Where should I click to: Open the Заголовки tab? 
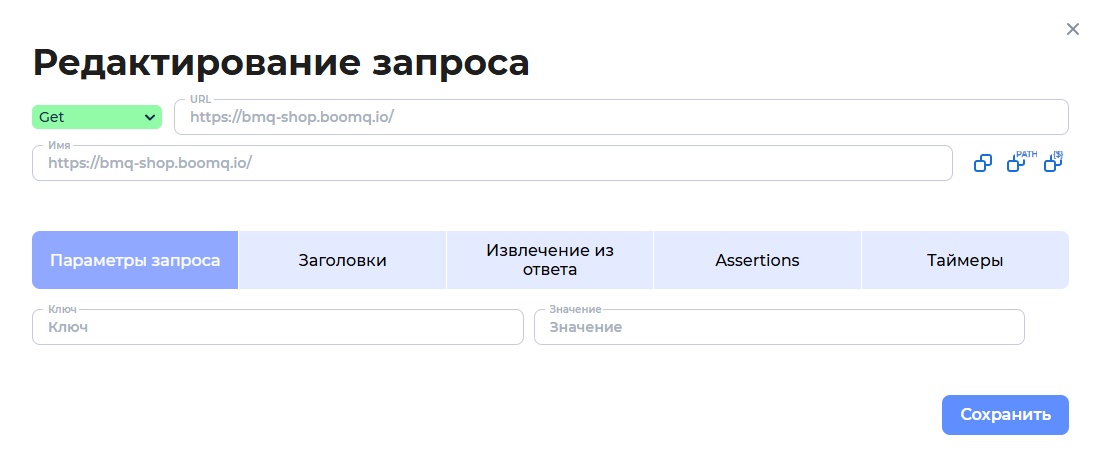(x=342, y=260)
